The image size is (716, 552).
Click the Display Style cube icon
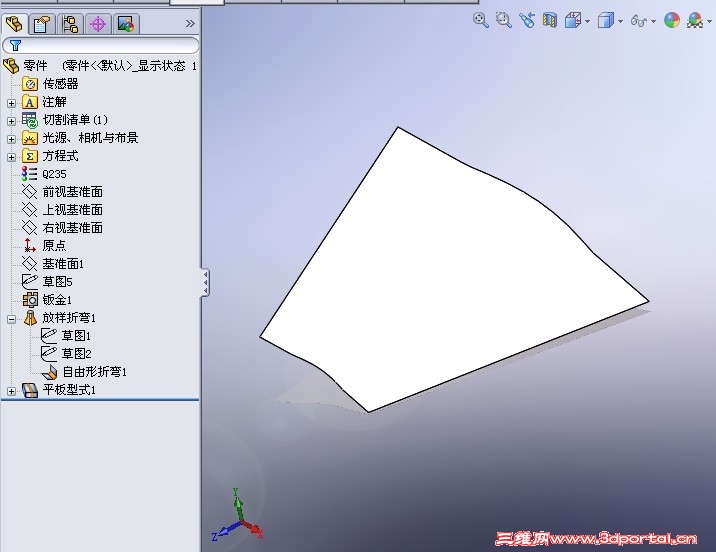tap(606, 21)
